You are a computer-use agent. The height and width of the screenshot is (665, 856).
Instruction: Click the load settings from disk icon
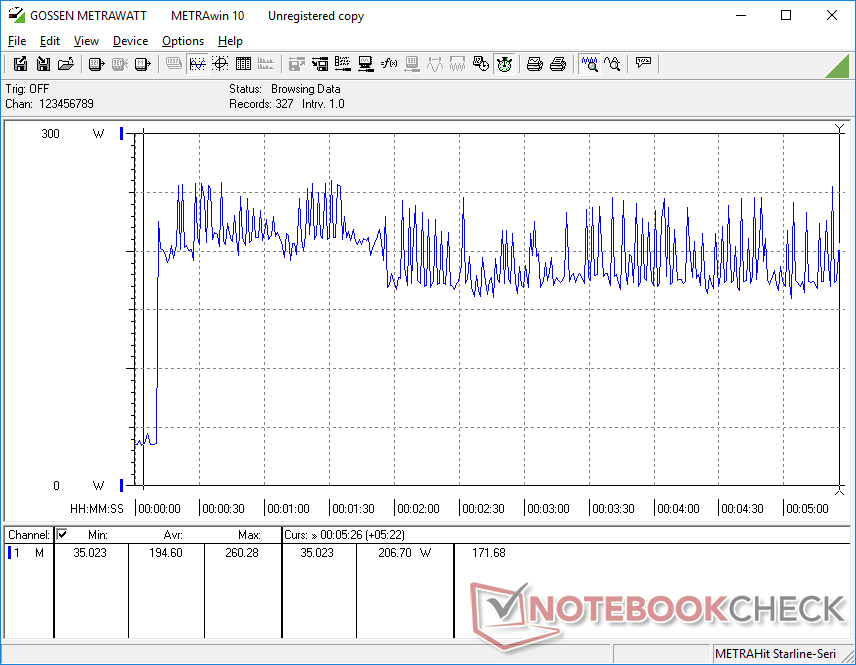pyautogui.click(x=320, y=64)
